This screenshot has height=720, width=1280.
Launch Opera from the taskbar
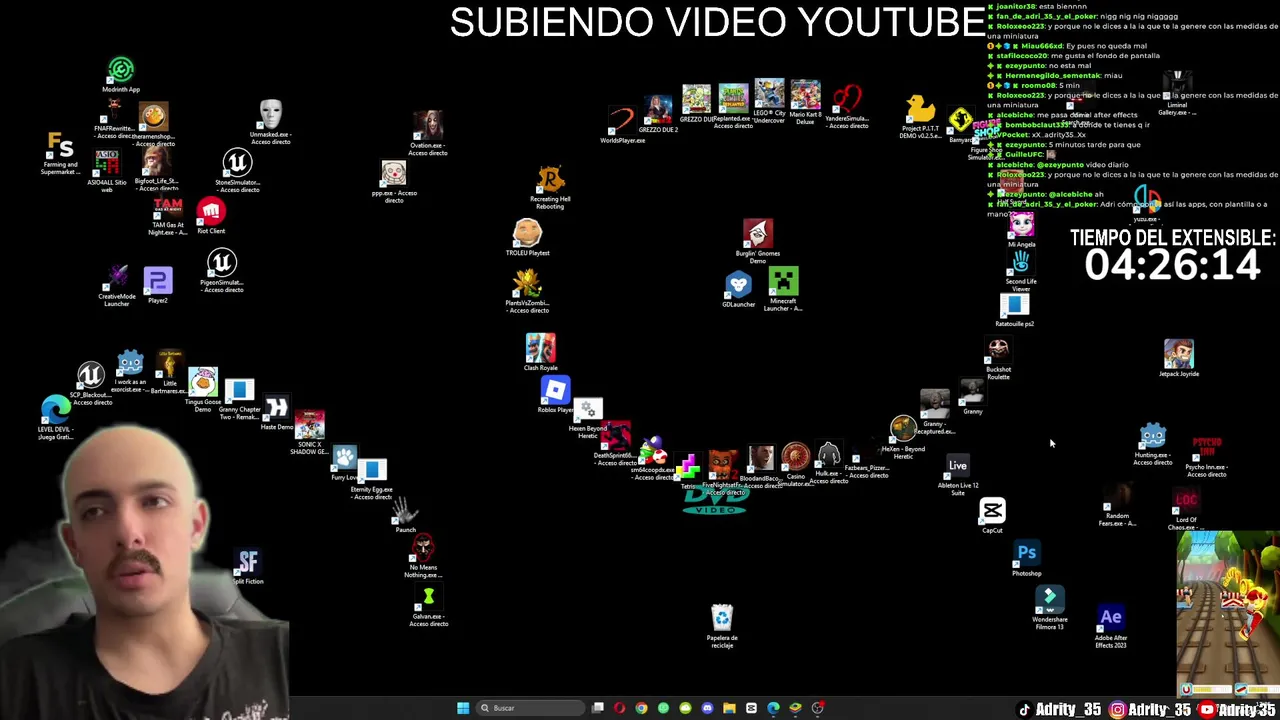pos(619,708)
